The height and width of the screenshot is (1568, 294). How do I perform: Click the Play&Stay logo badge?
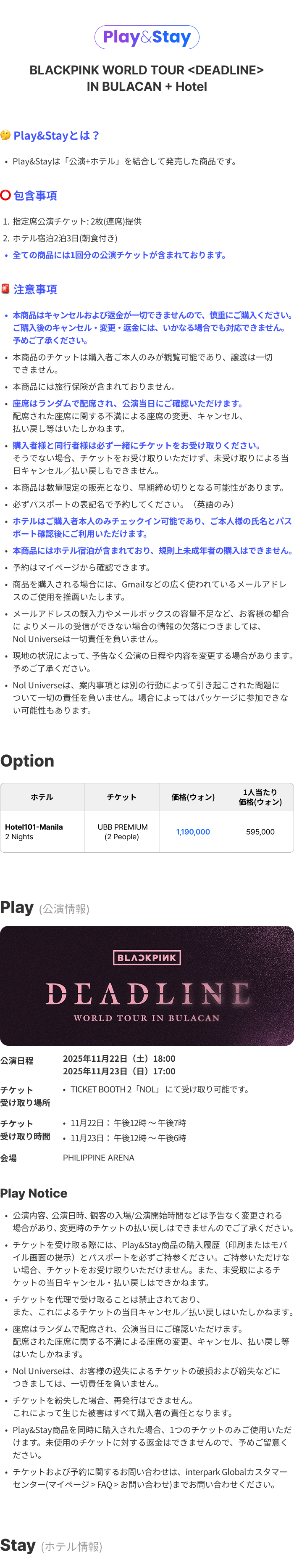147,37
